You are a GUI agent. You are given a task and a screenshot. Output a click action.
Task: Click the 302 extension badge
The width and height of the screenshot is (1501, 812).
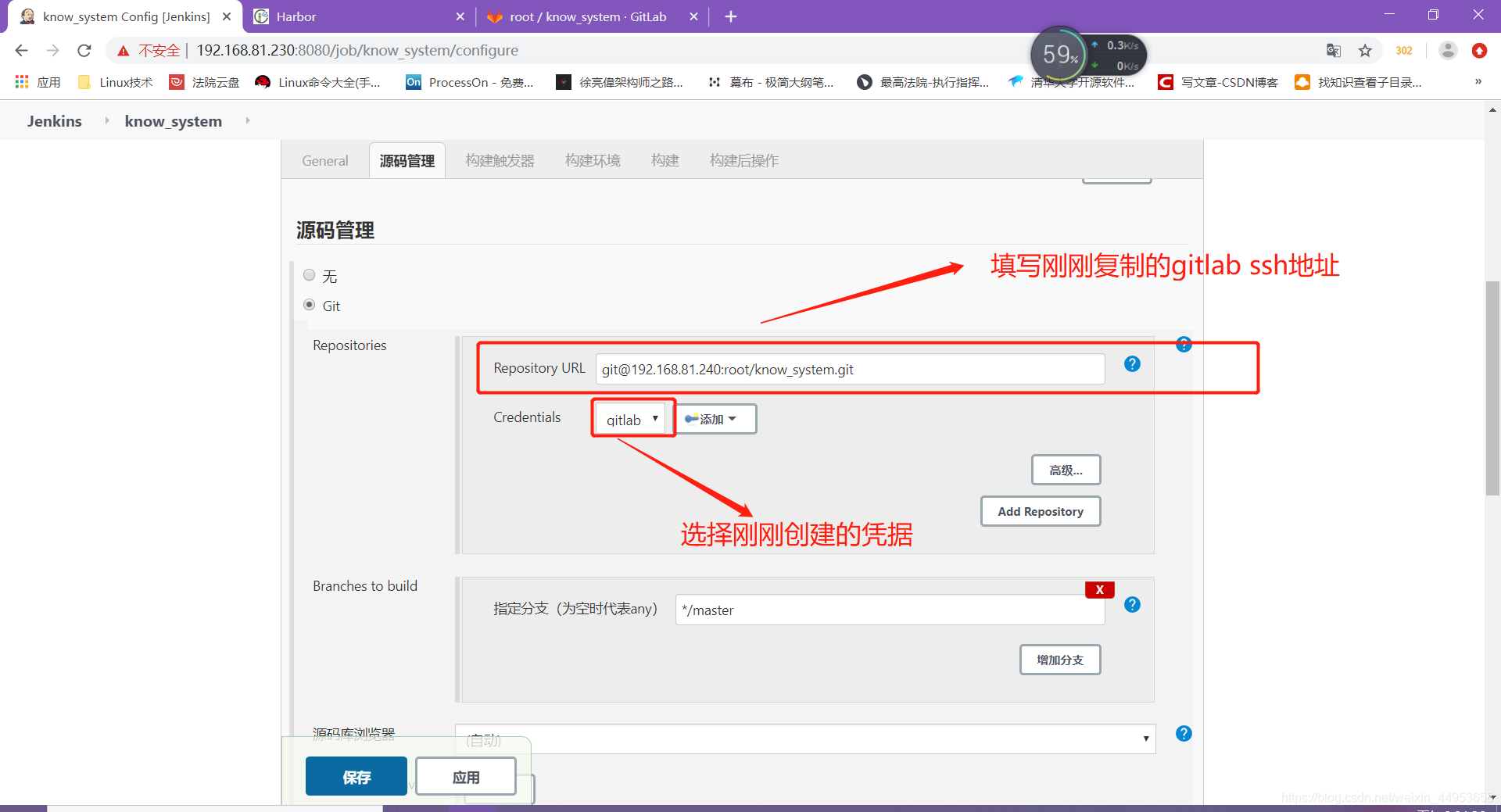pos(1404,51)
